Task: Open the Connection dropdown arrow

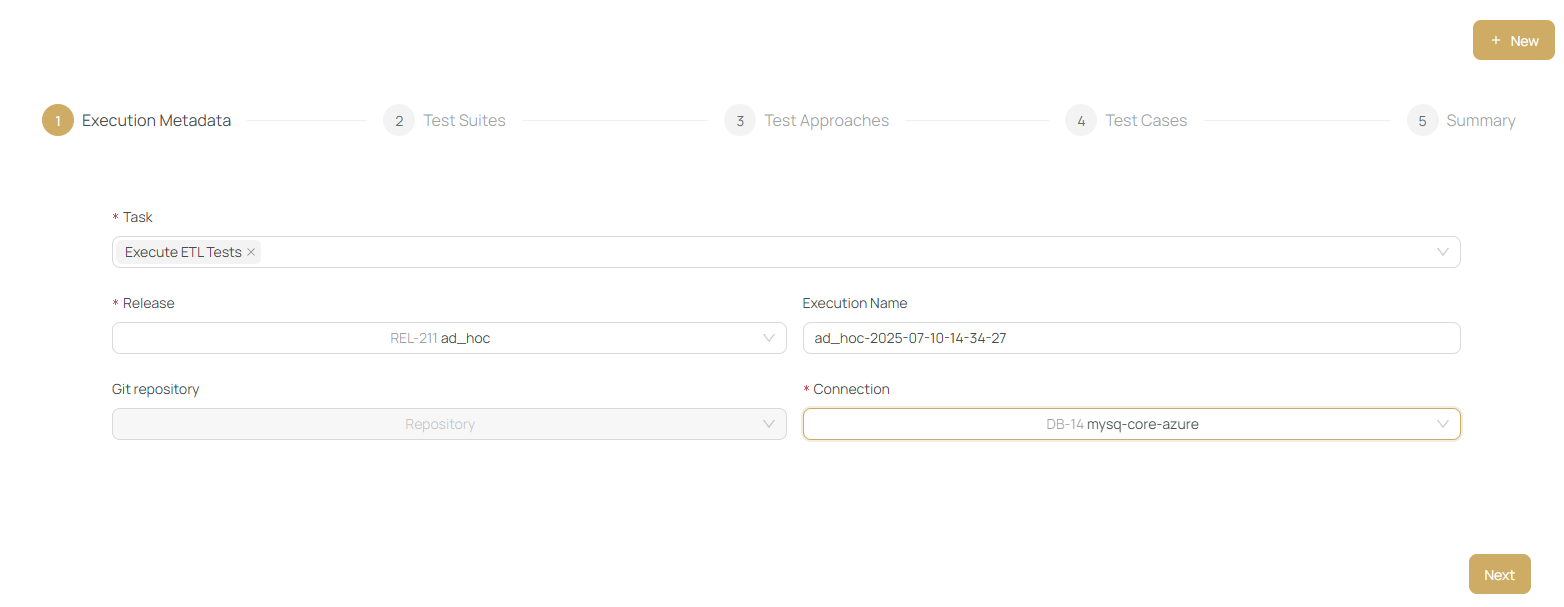Action: (1442, 424)
